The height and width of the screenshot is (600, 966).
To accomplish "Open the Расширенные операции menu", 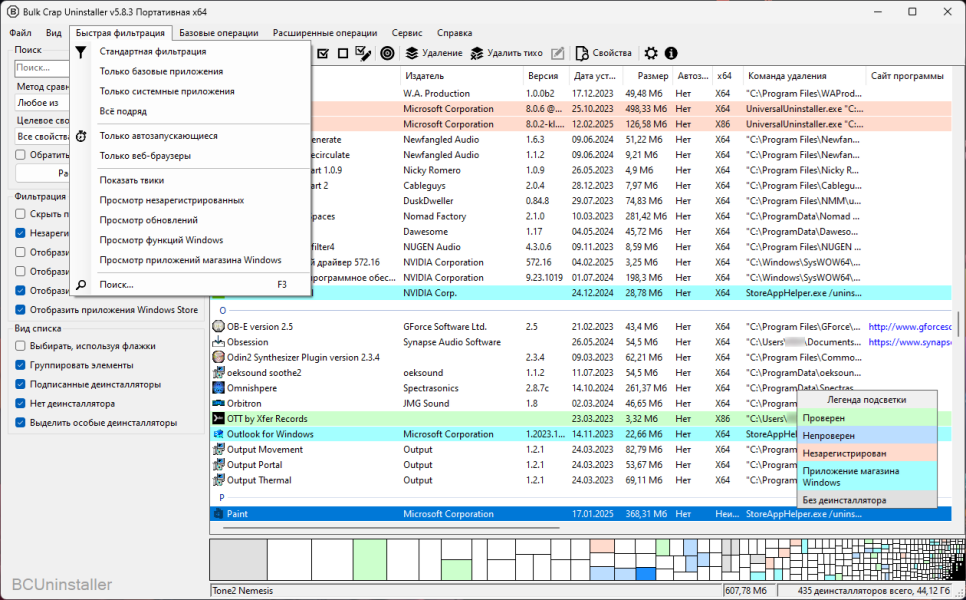I will point(325,33).
